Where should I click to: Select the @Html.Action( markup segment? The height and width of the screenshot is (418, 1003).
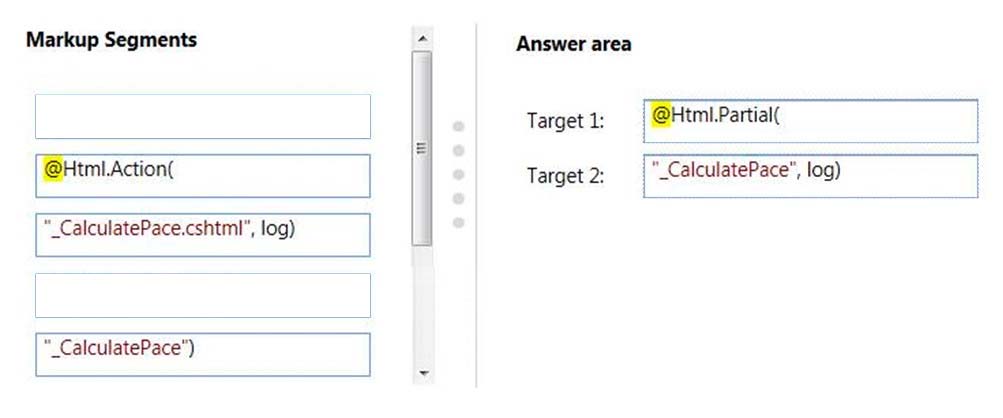(203, 175)
